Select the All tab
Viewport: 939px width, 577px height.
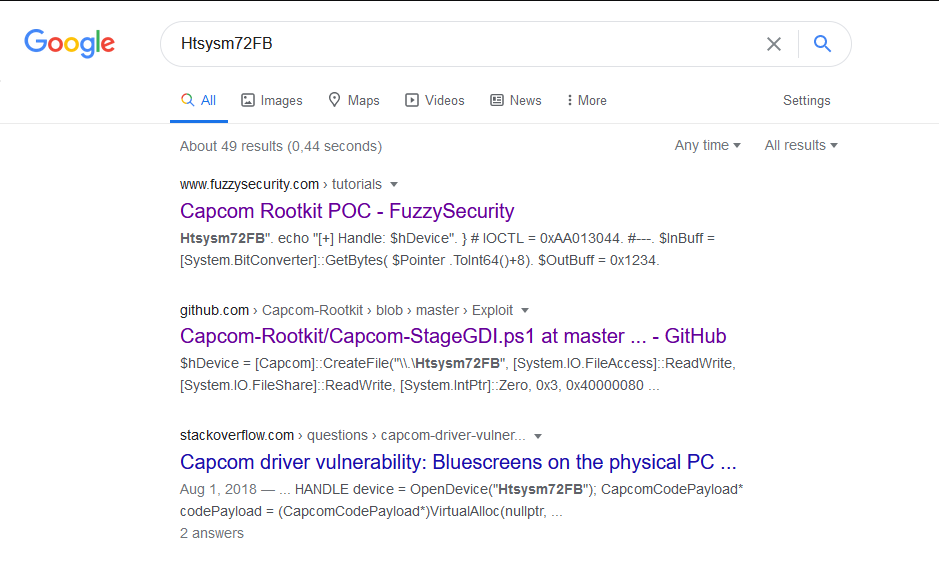pos(198,101)
